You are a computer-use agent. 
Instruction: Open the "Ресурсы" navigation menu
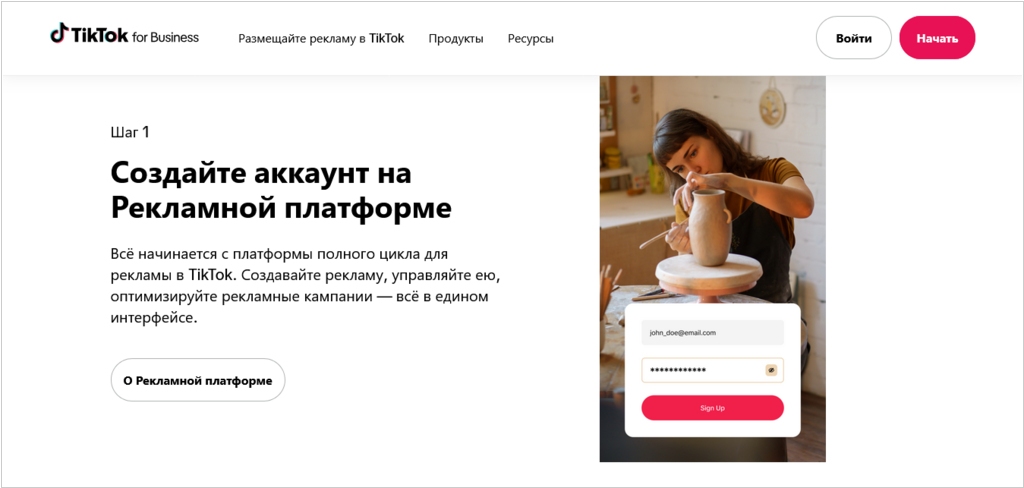coord(530,39)
